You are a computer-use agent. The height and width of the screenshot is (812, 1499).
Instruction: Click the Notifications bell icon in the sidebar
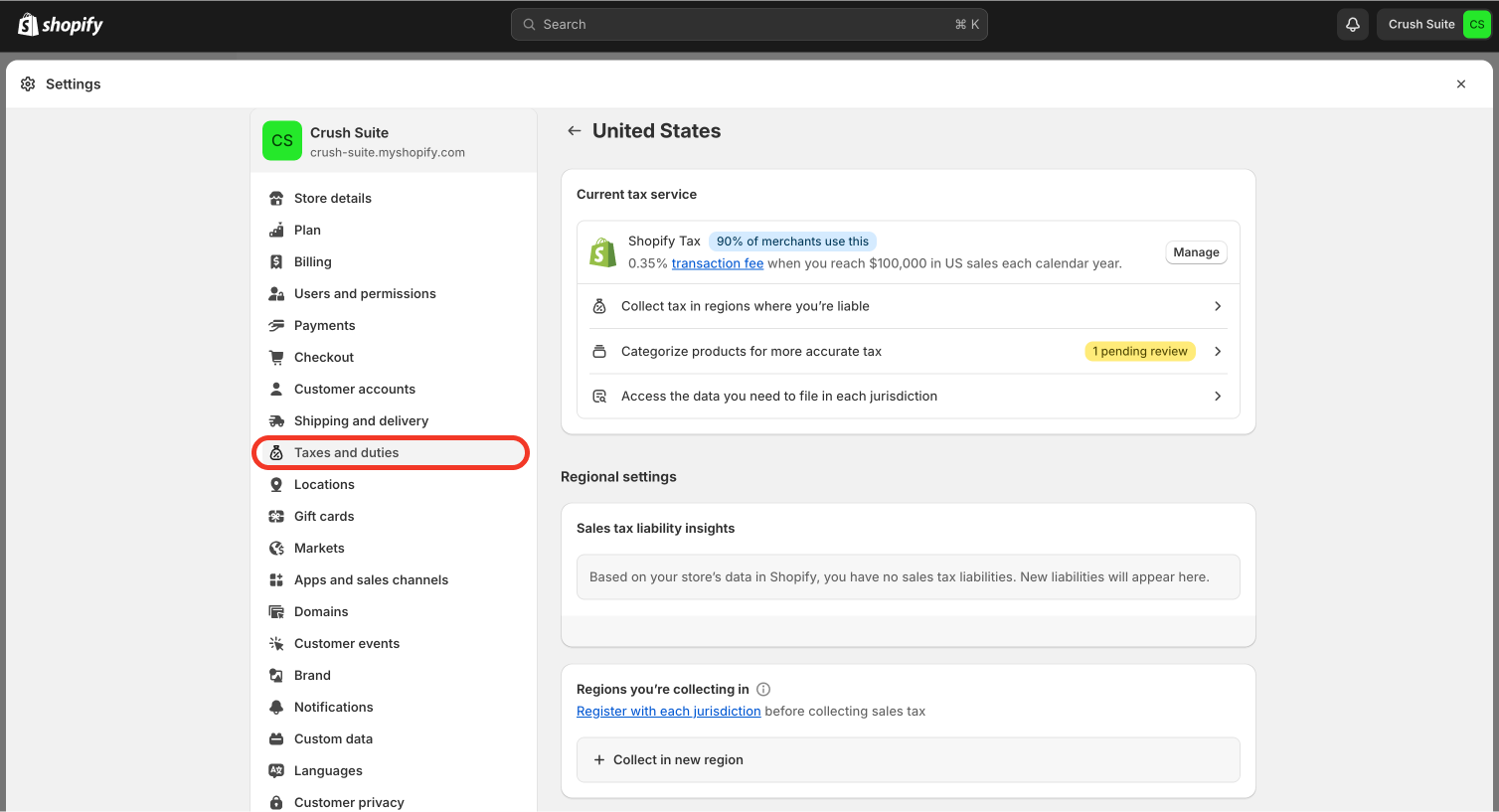click(276, 708)
